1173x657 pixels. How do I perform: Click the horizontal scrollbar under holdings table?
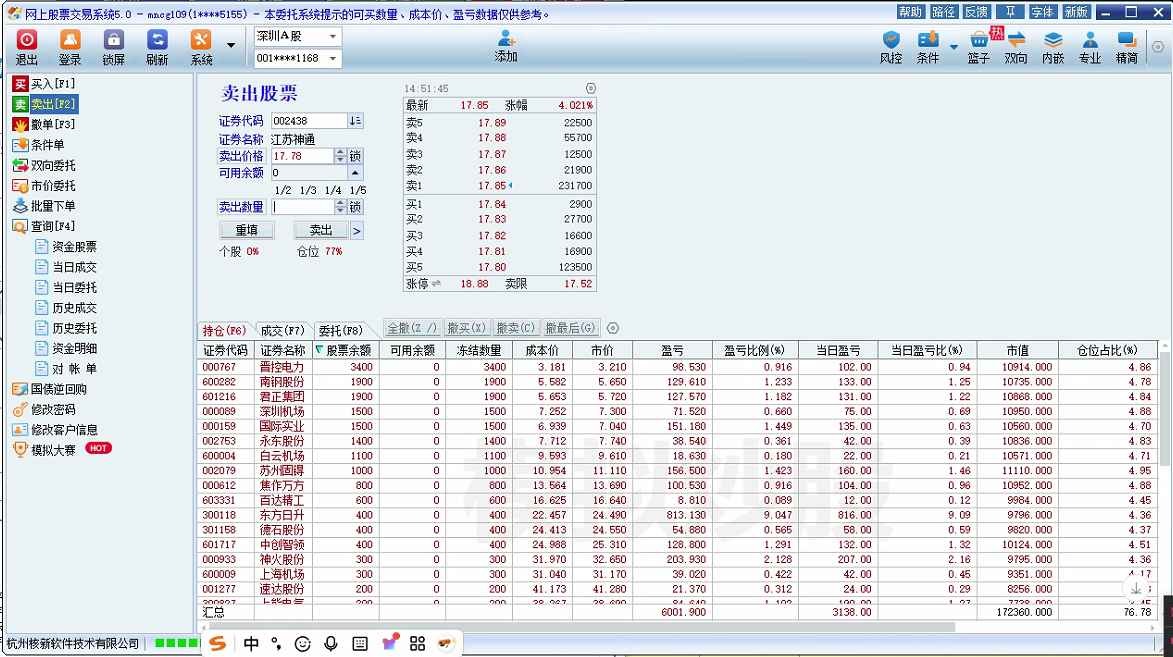[x=600, y=627]
